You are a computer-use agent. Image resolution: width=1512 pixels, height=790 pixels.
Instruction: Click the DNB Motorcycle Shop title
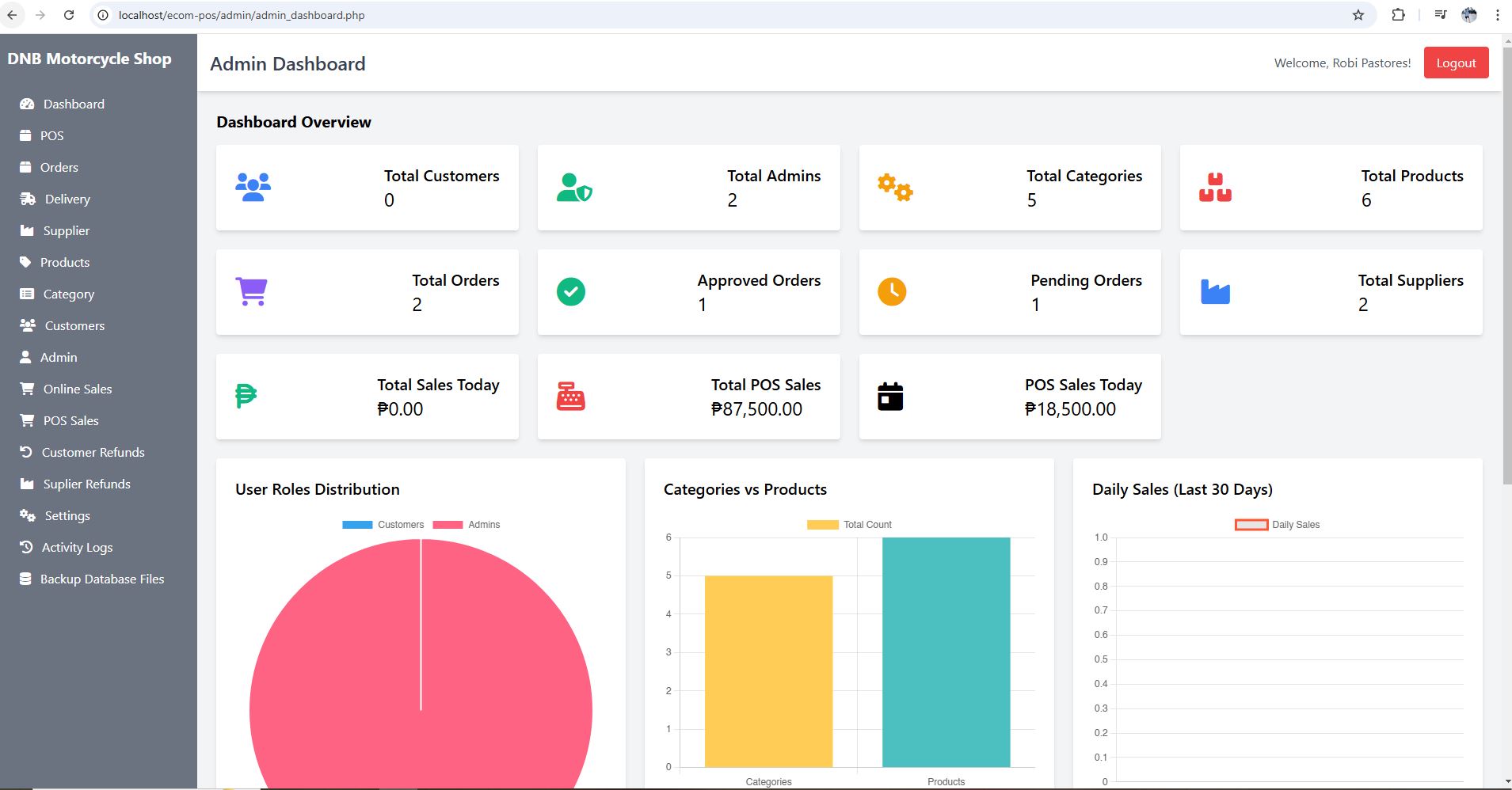tap(90, 59)
